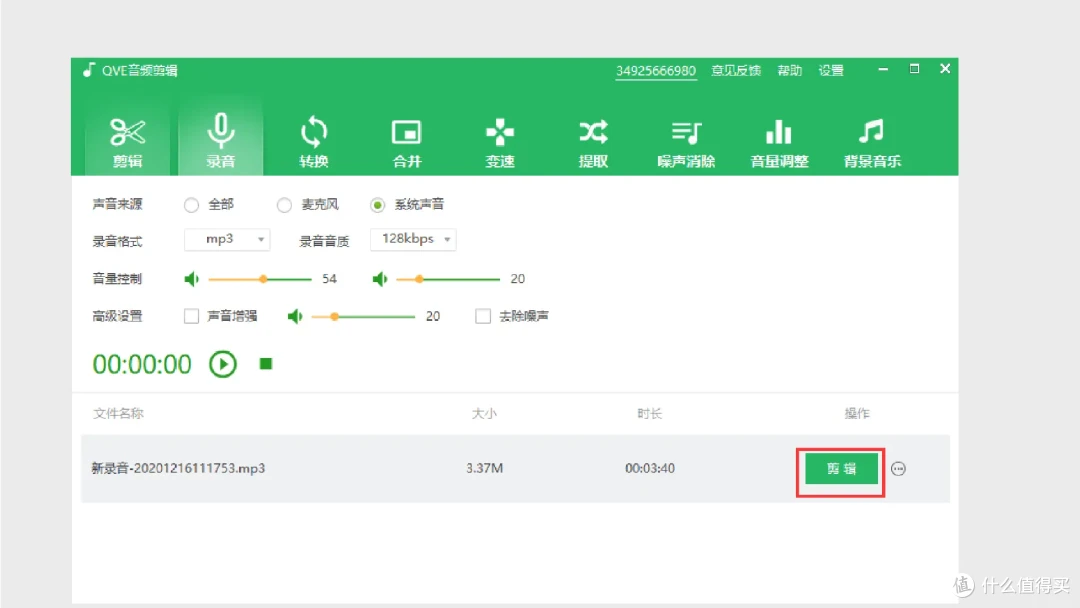Click the green 剪辑 button for the recording

coord(841,469)
